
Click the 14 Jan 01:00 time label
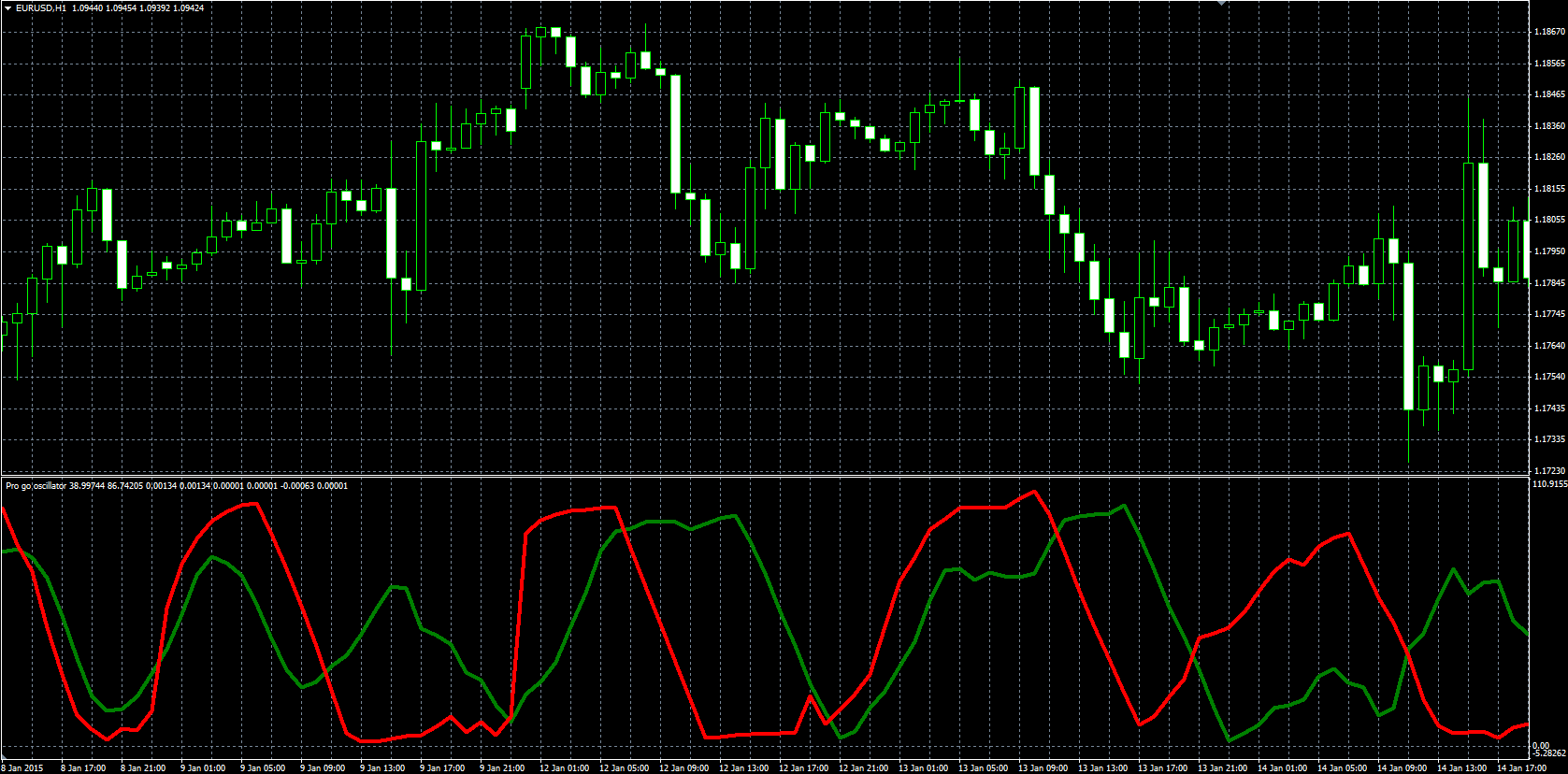coord(1283,768)
